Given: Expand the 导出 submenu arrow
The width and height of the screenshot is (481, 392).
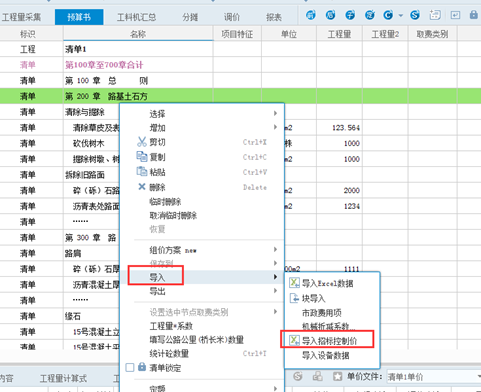Looking at the screenshot, I should click(x=275, y=291).
